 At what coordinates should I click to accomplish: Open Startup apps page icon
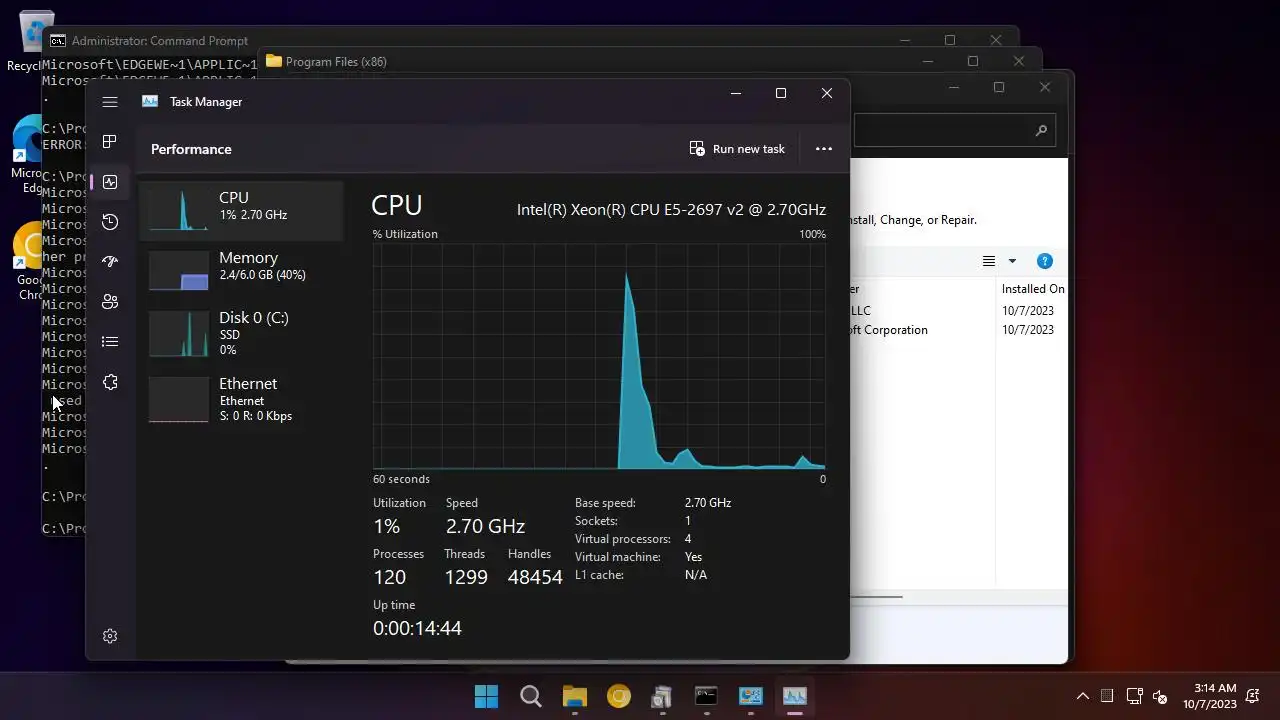tap(110, 262)
